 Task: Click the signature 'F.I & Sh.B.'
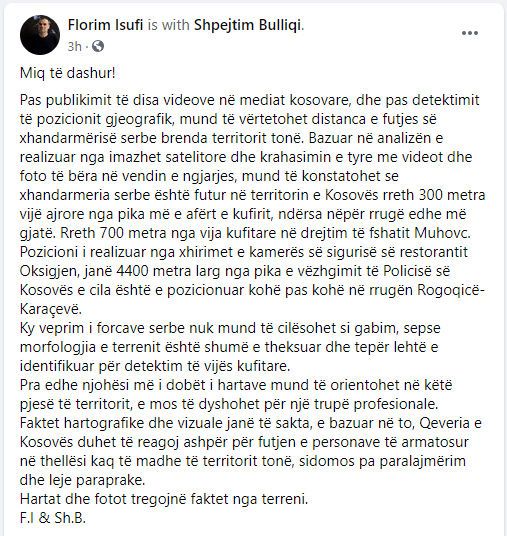click(x=53, y=518)
